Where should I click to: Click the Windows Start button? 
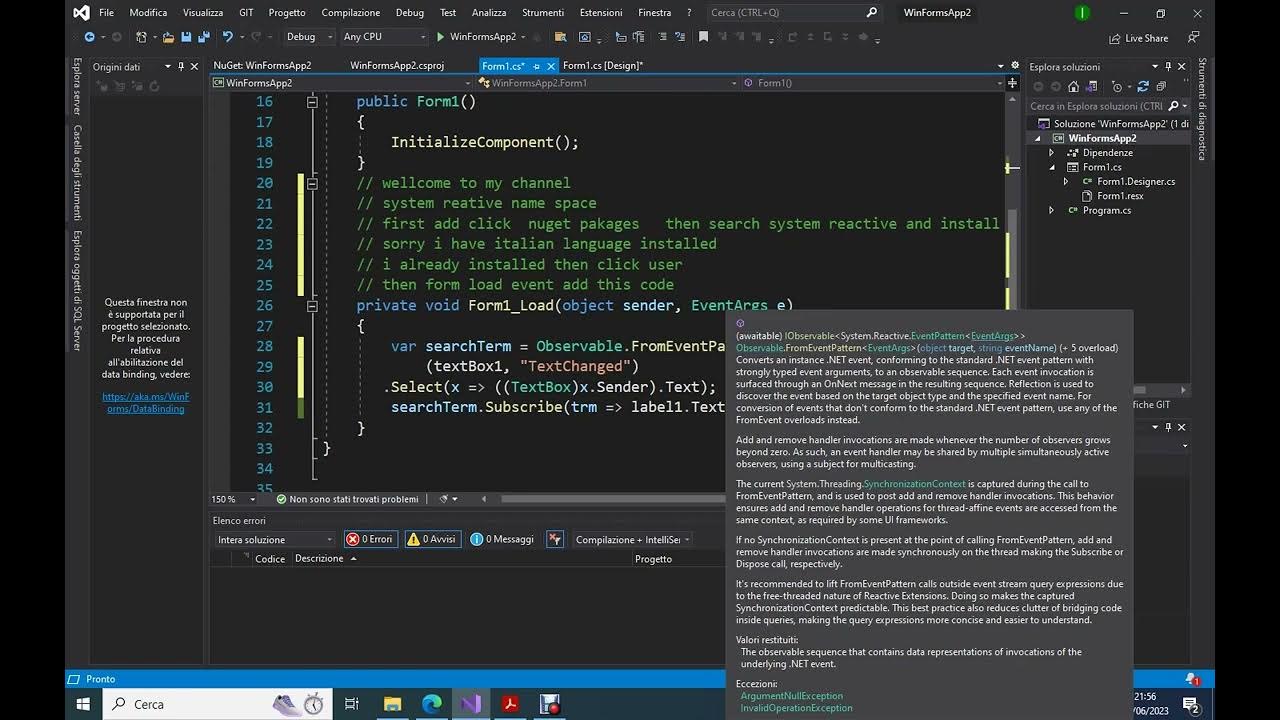click(x=83, y=704)
